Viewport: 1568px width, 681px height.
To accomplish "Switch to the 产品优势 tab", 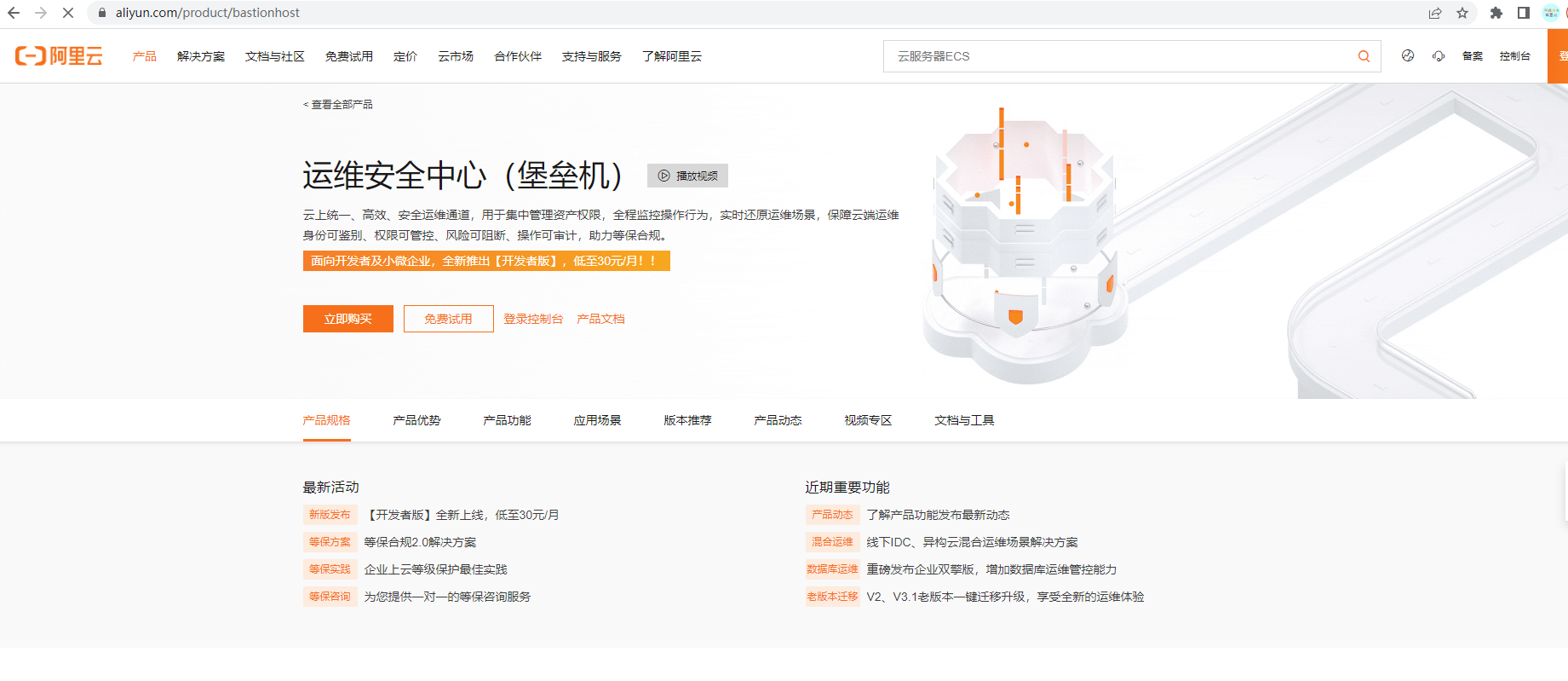I will pos(417,420).
